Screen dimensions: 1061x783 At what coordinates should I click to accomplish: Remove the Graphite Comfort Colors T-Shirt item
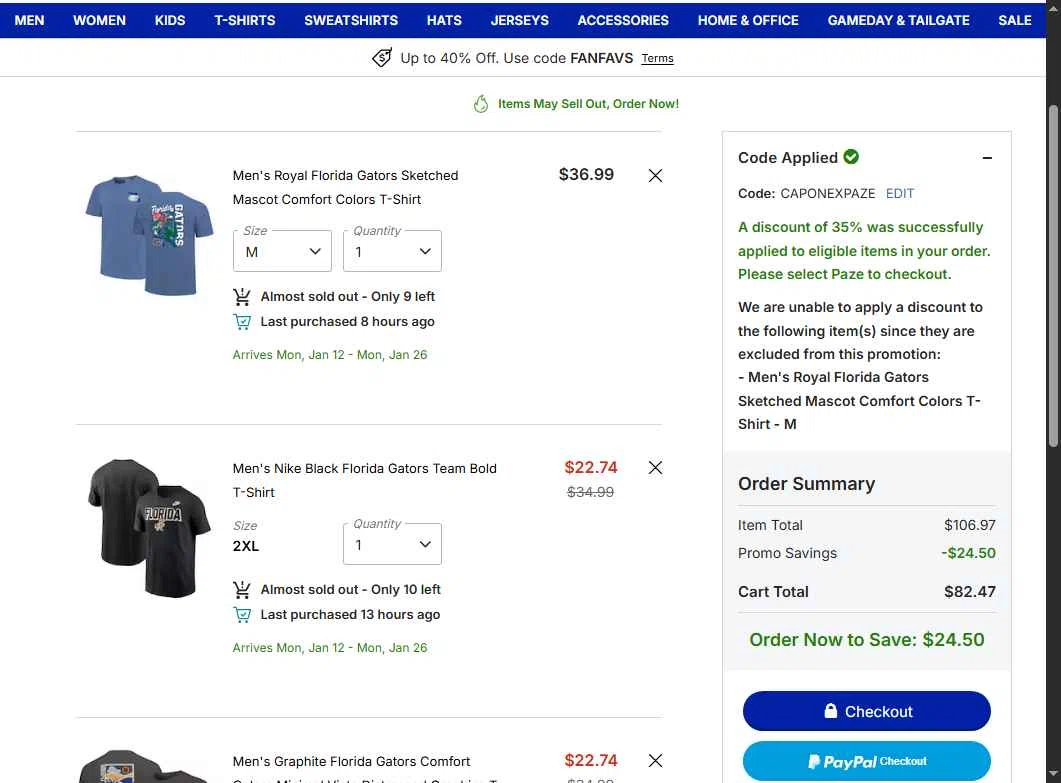point(655,761)
